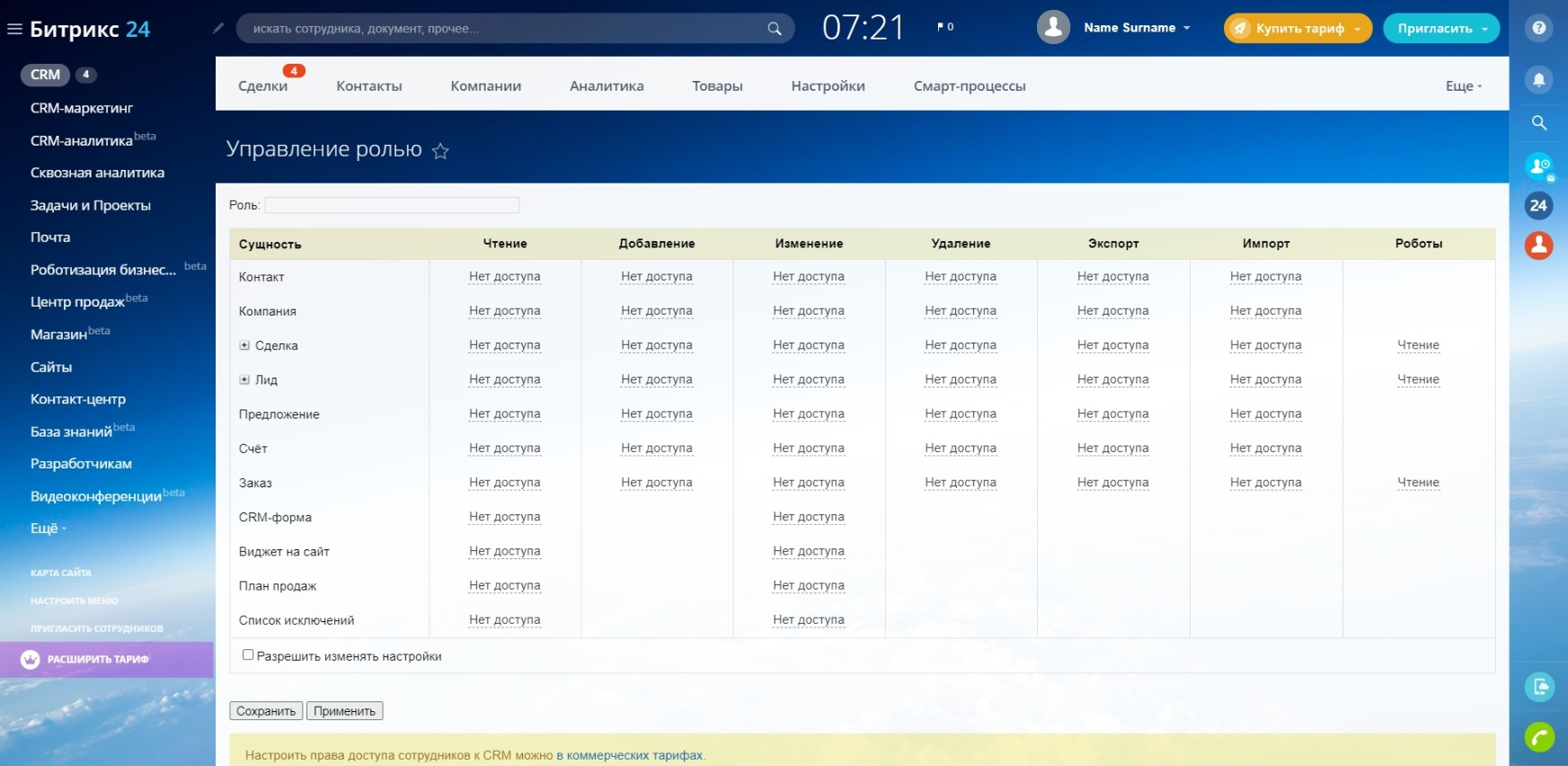Open Почта in the sidebar
Viewport: 1568px width, 766px height.
click(50, 237)
